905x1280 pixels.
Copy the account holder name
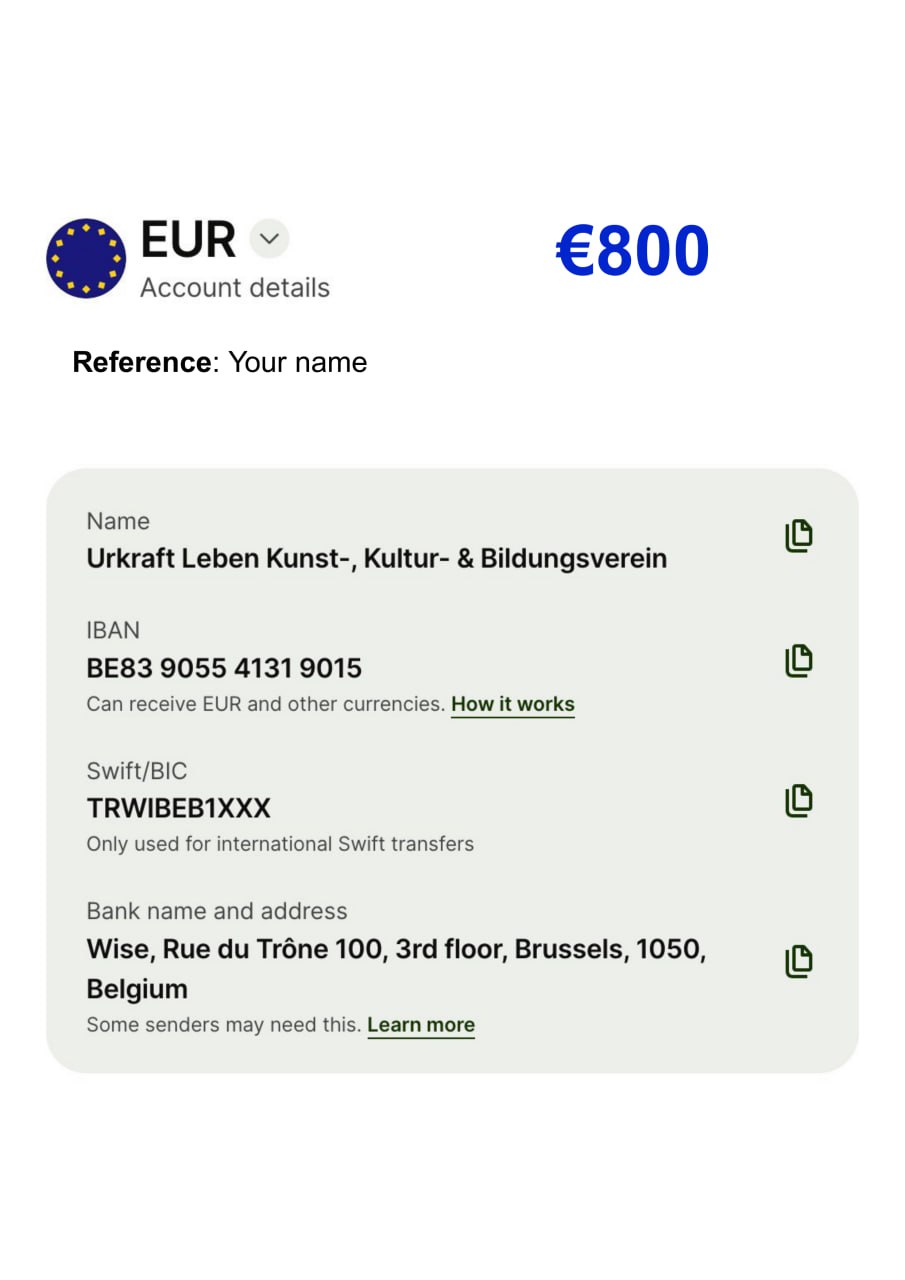tap(798, 536)
